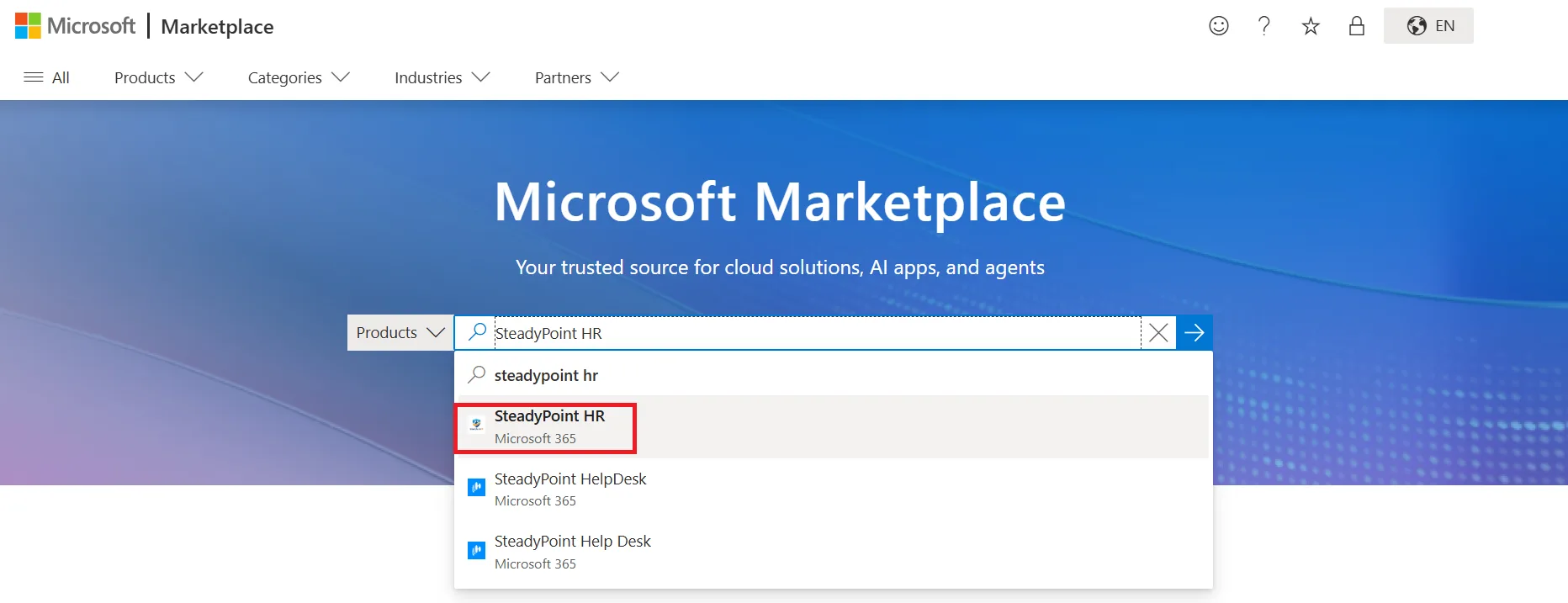Viewport: 1568px width, 603px height.
Task: Click the magnifier icon in search box
Action: 477,331
